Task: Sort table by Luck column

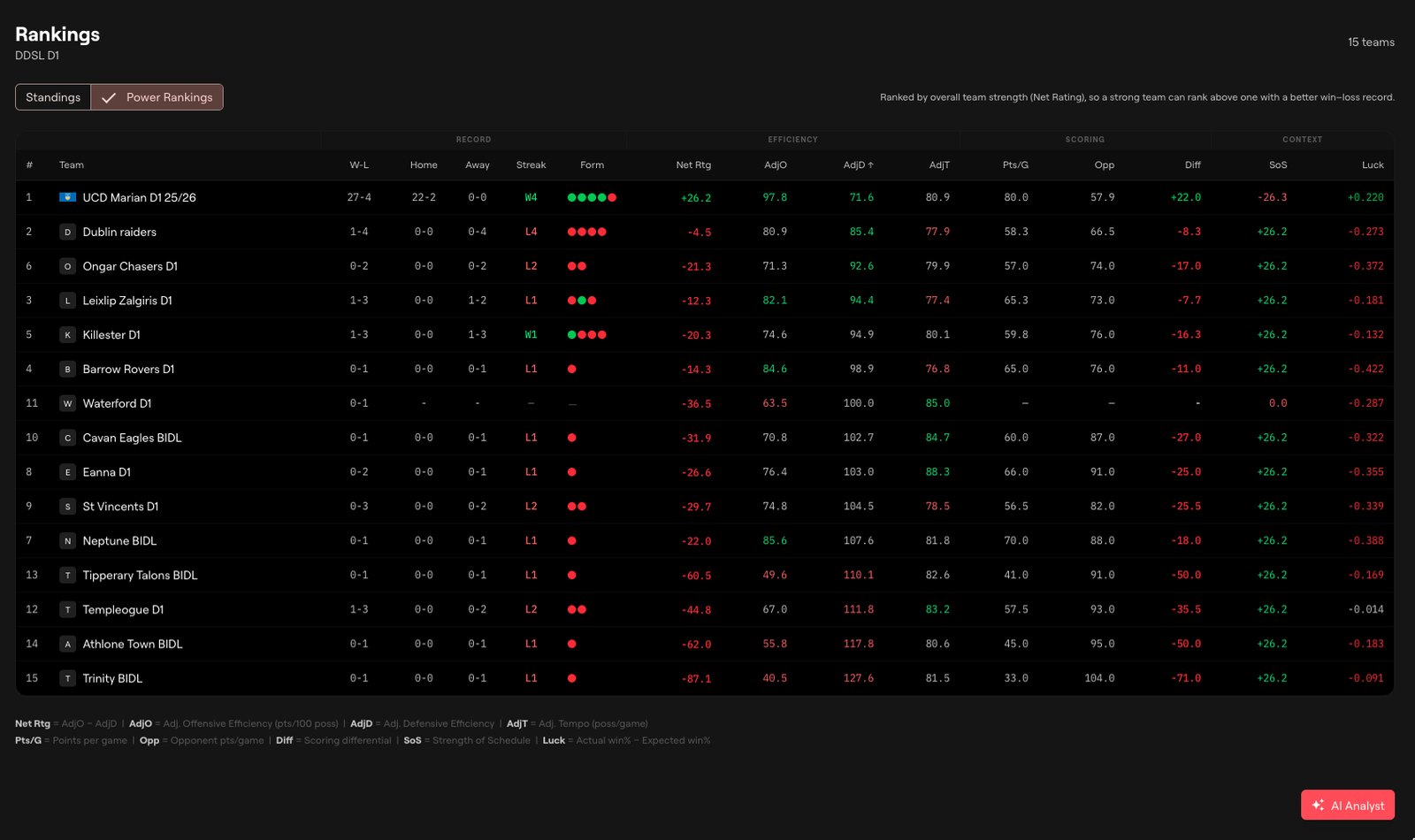Action: [x=1373, y=165]
